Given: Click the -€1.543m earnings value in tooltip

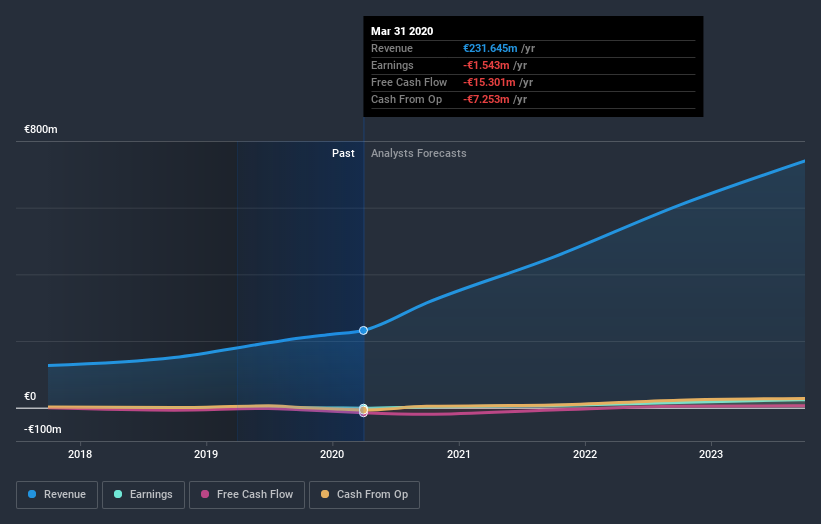Looking at the screenshot, I should (x=486, y=65).
